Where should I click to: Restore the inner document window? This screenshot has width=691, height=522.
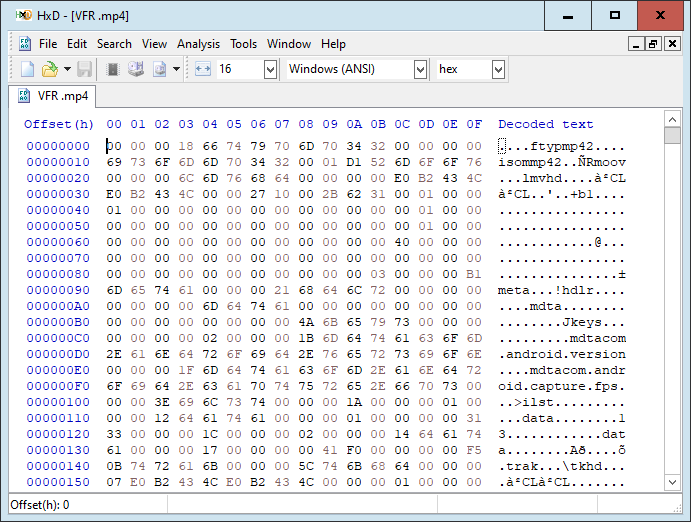(654, 44)
